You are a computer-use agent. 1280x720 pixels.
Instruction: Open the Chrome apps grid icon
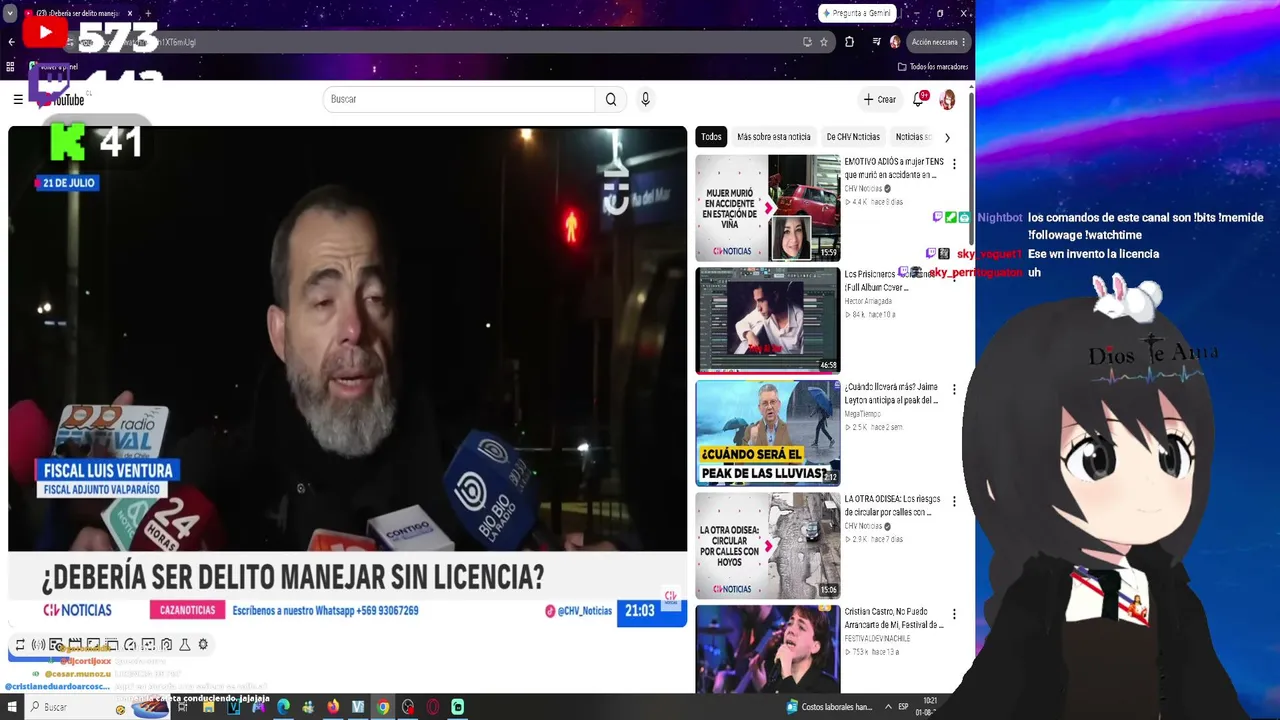point(11,67)
